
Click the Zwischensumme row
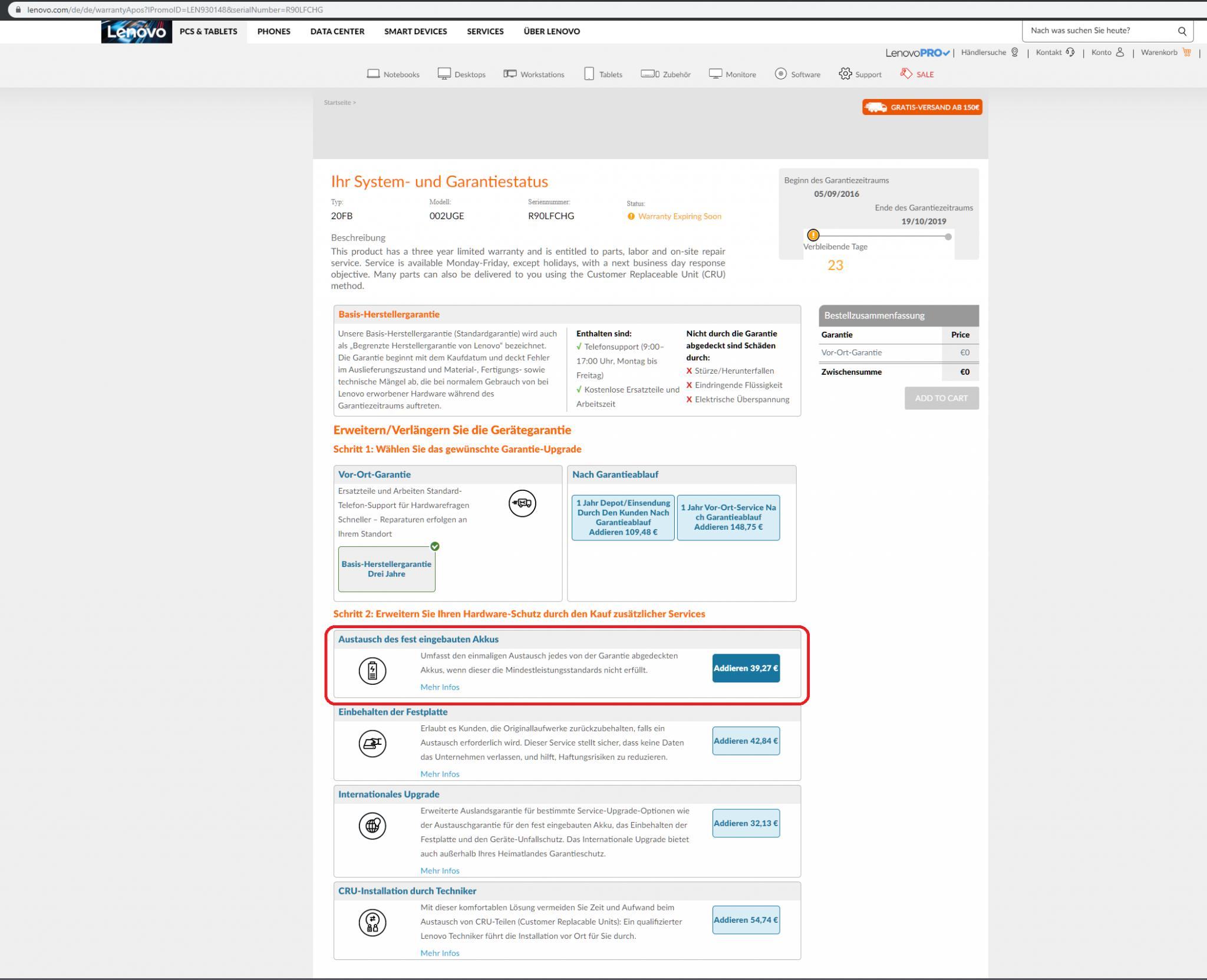pos(899,372)
